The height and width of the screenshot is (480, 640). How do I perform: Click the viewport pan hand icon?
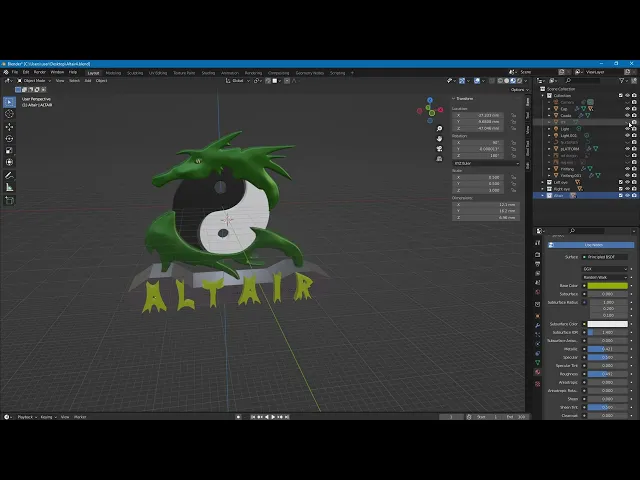(x=439, y=139)
